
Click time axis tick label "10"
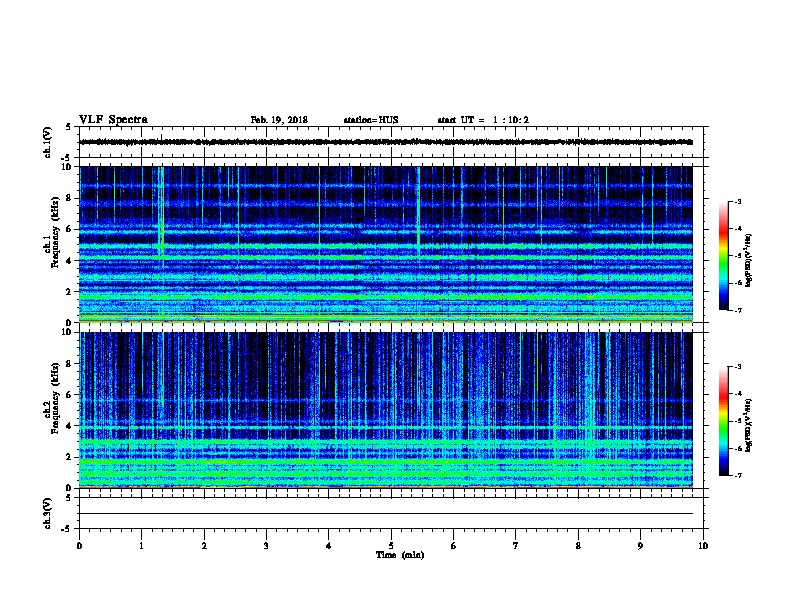pos(703,545)
